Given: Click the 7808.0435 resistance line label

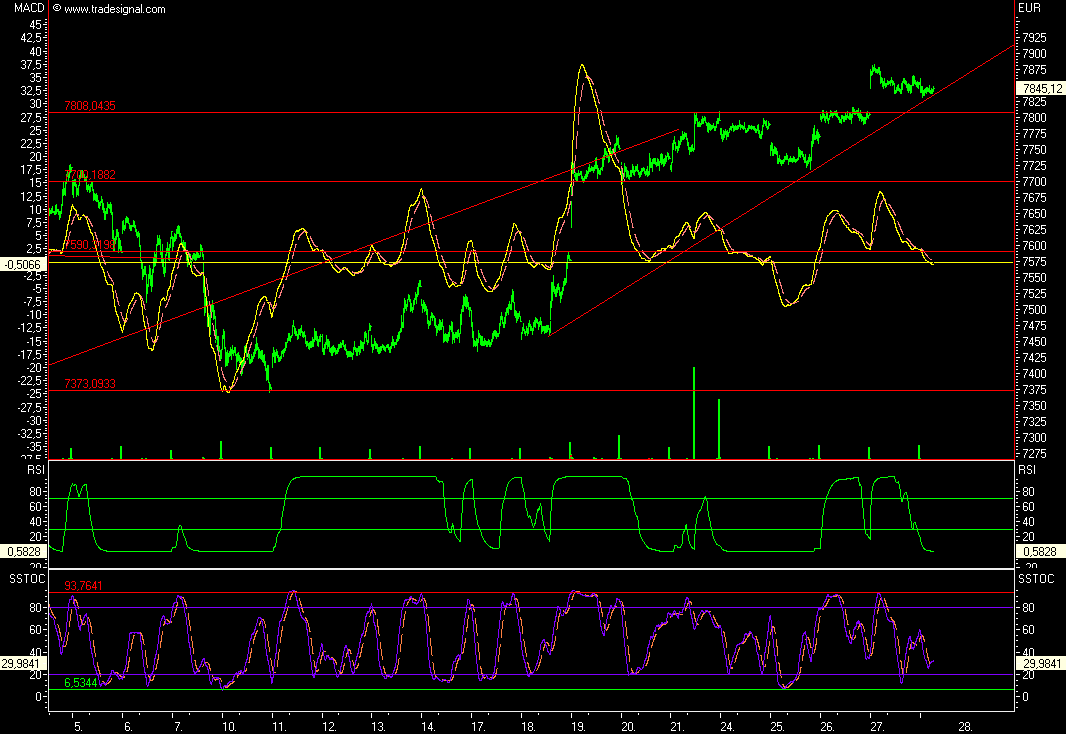Looking at the screenshot, I should pyautogui.click(x=90, y=106).
